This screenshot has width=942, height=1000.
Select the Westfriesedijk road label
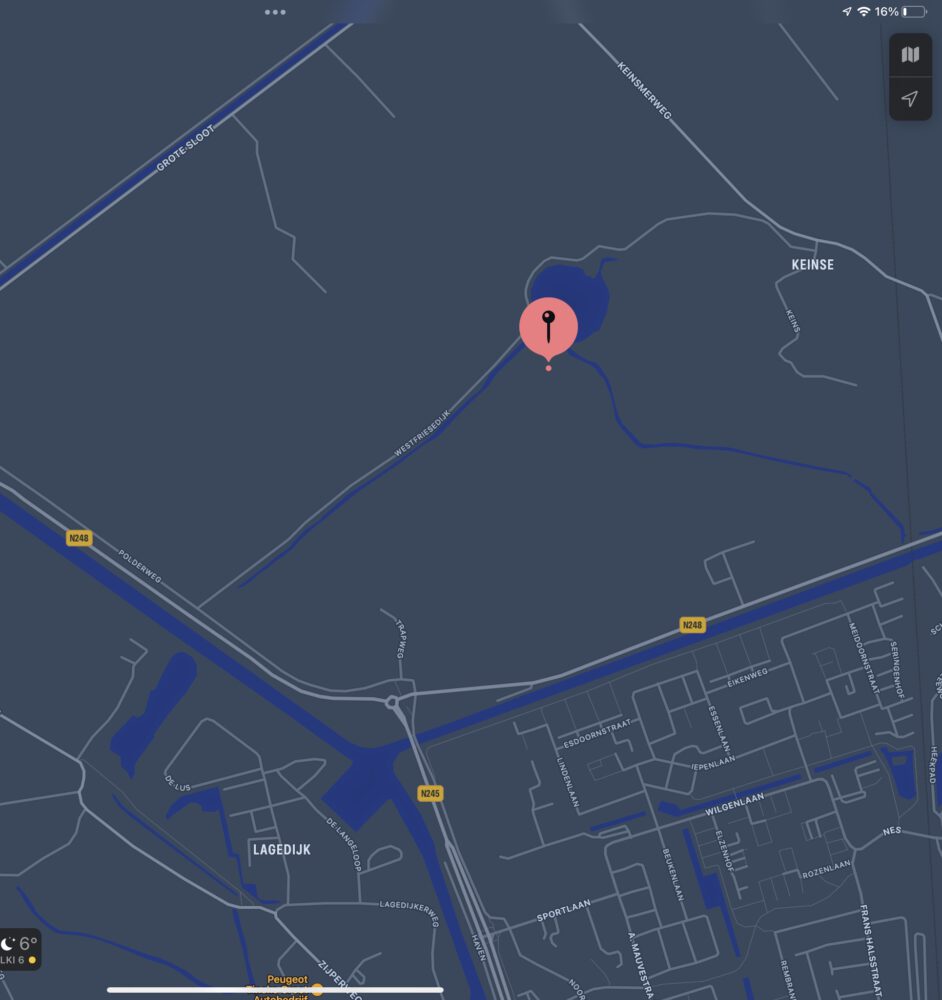click(x=422, y=433)
